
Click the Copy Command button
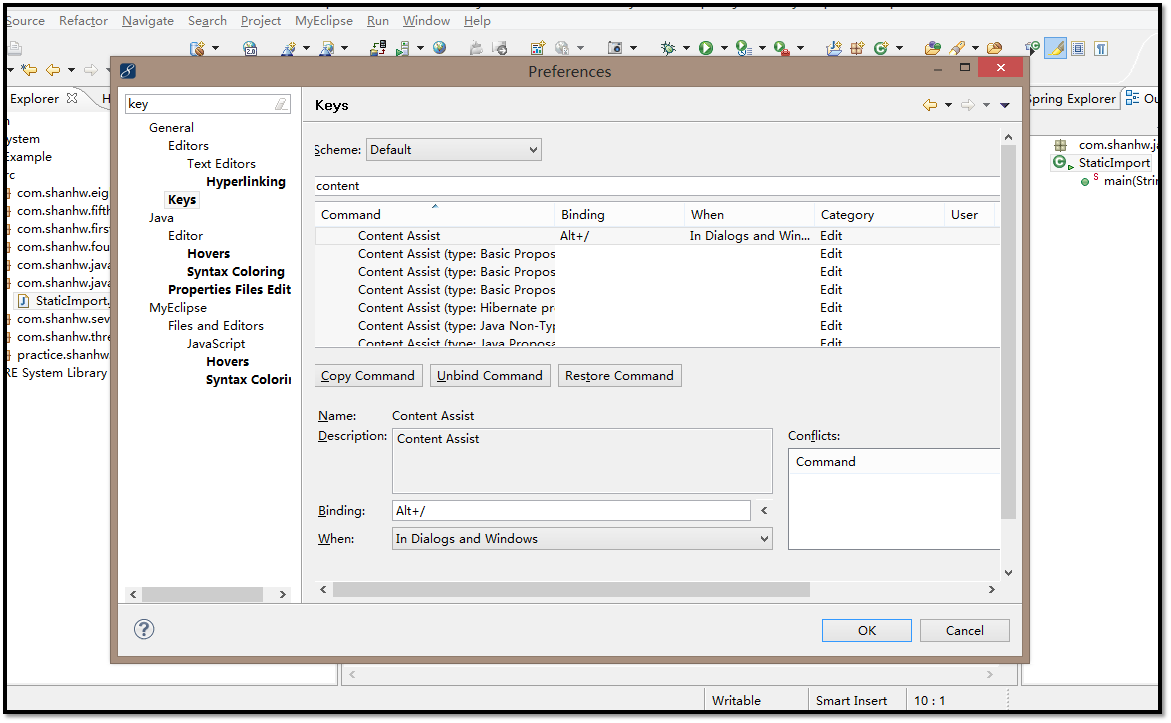point(367,376)
